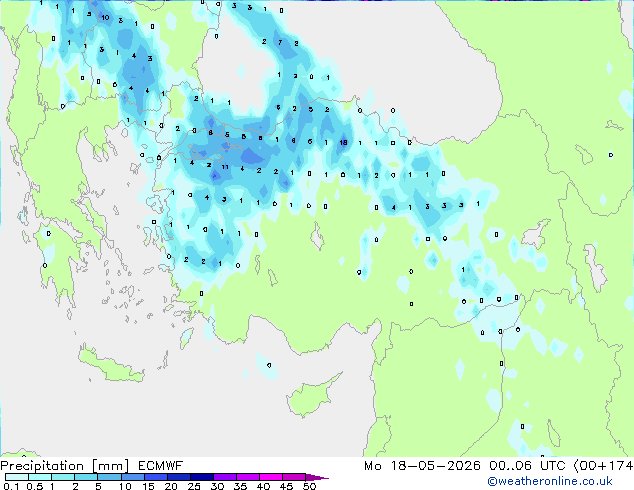This screenshot has width=634, height=490.
Task: Click the purple arrow tip at legend end
Action: (317, 478)
